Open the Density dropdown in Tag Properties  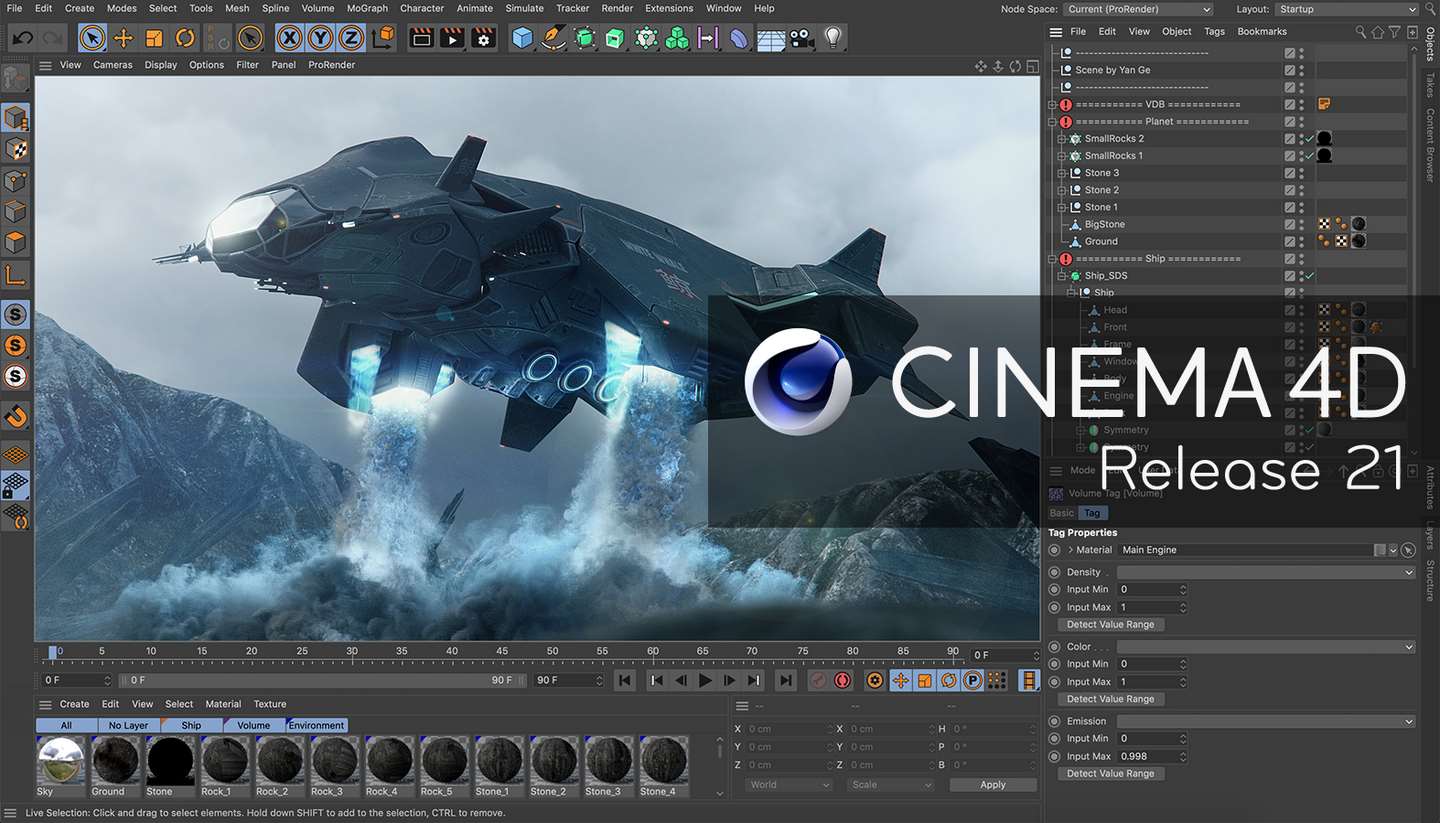pos(1266,572)
